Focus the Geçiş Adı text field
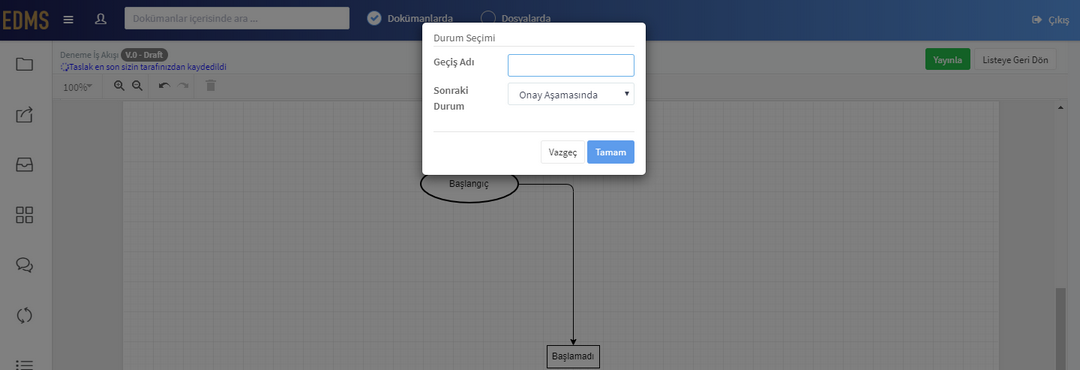Screen dimensions: 1080x370 (571, 65)
